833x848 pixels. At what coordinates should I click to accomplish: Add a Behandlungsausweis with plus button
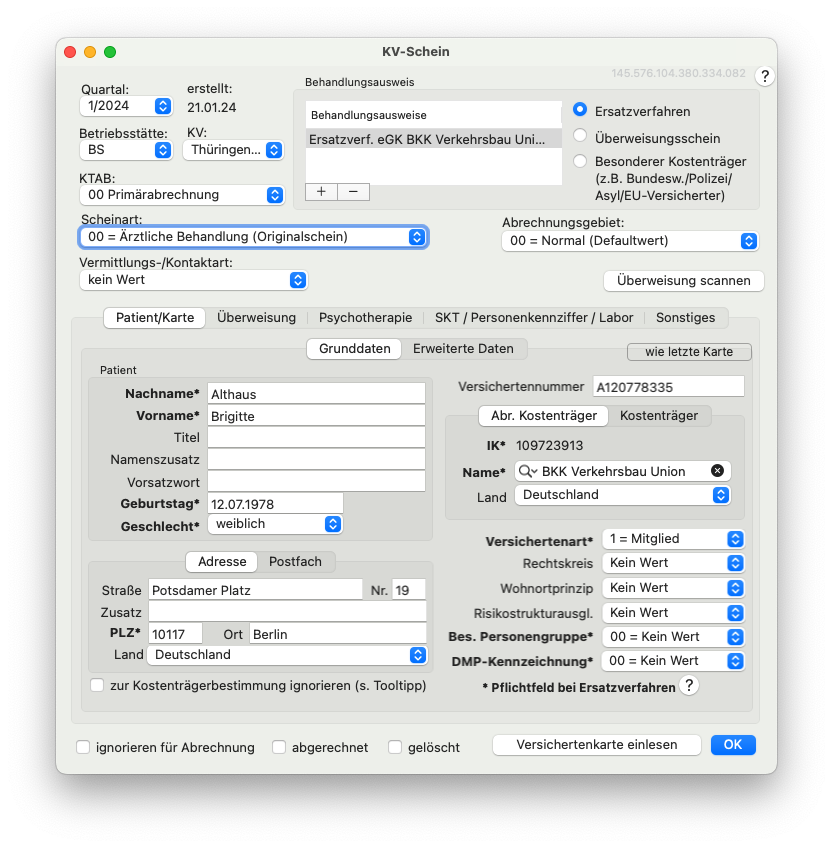coord(321,191)
